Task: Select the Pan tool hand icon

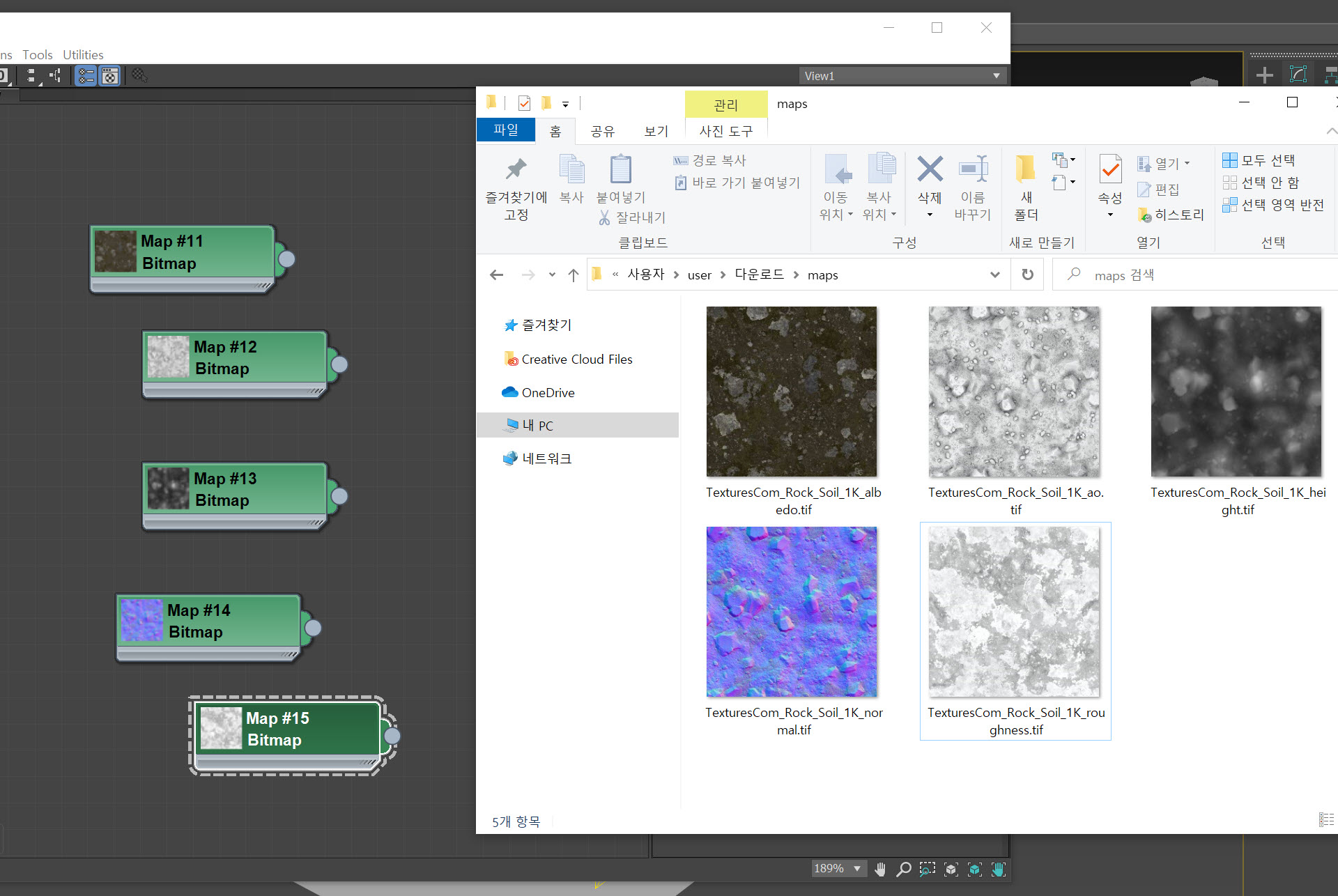Action: point(880,869)
